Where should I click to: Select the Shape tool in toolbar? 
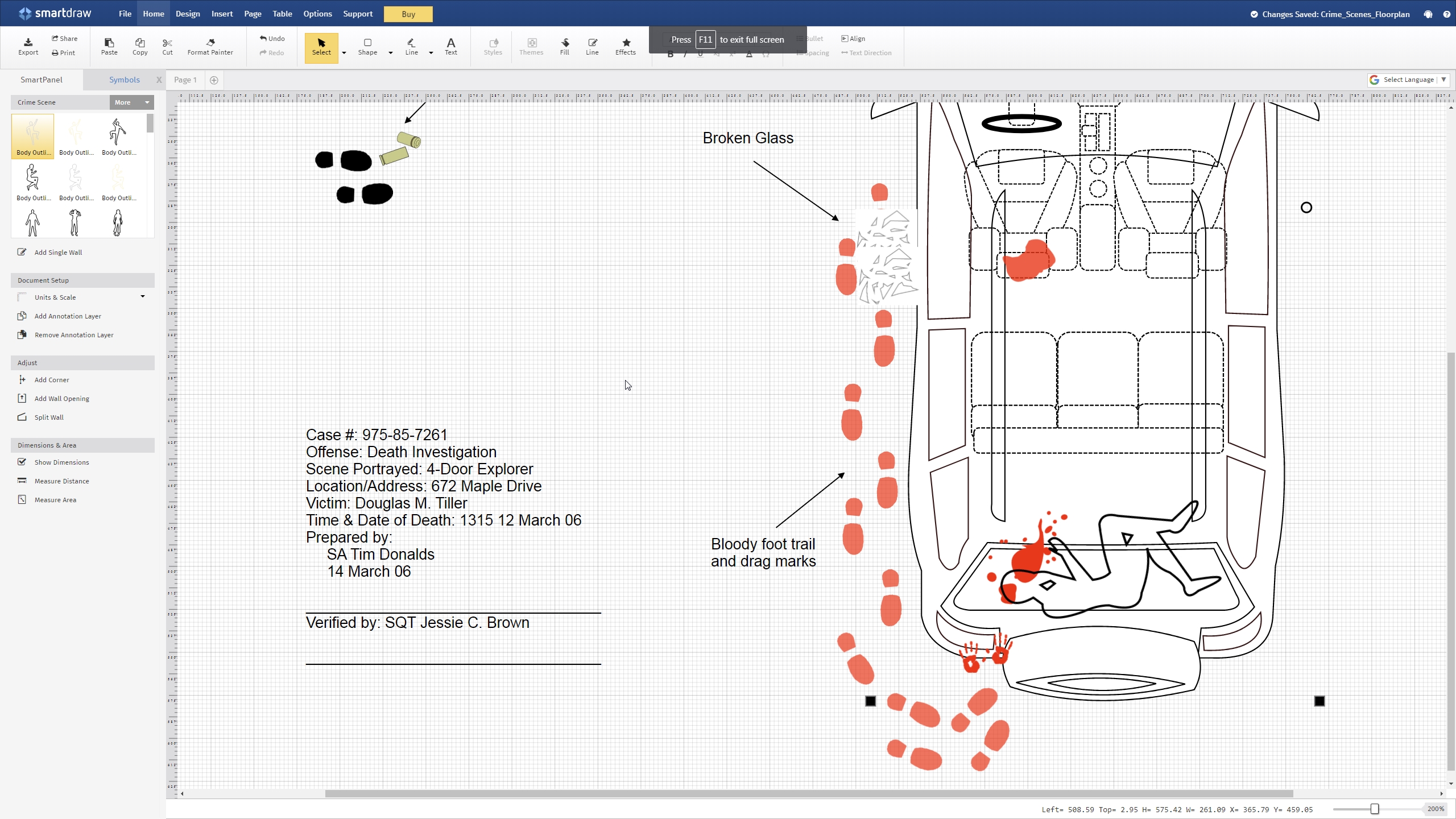(x=367, y=45)
